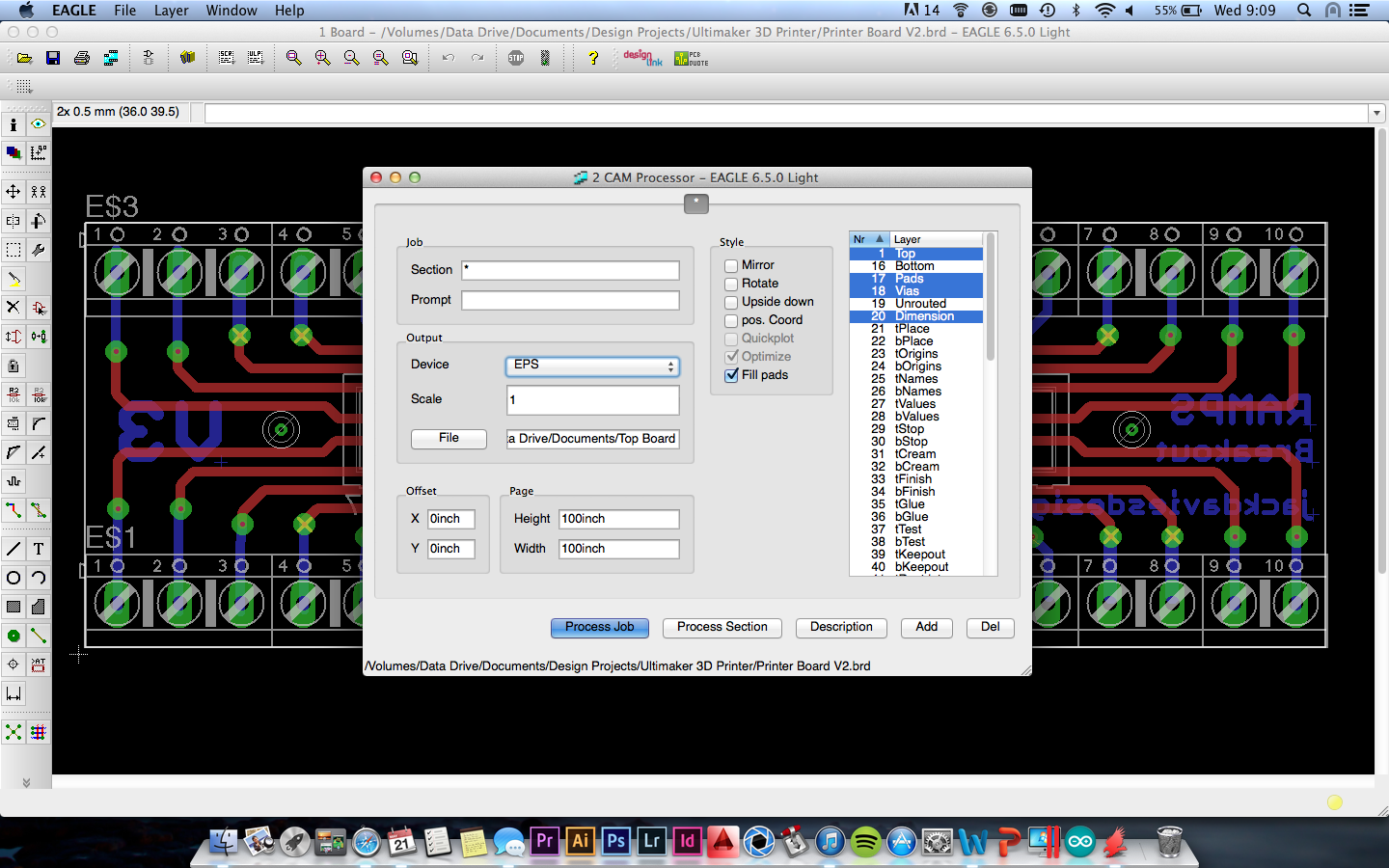Click the Section input field
The image size is (1389, 868).
[x=570, y=271]
